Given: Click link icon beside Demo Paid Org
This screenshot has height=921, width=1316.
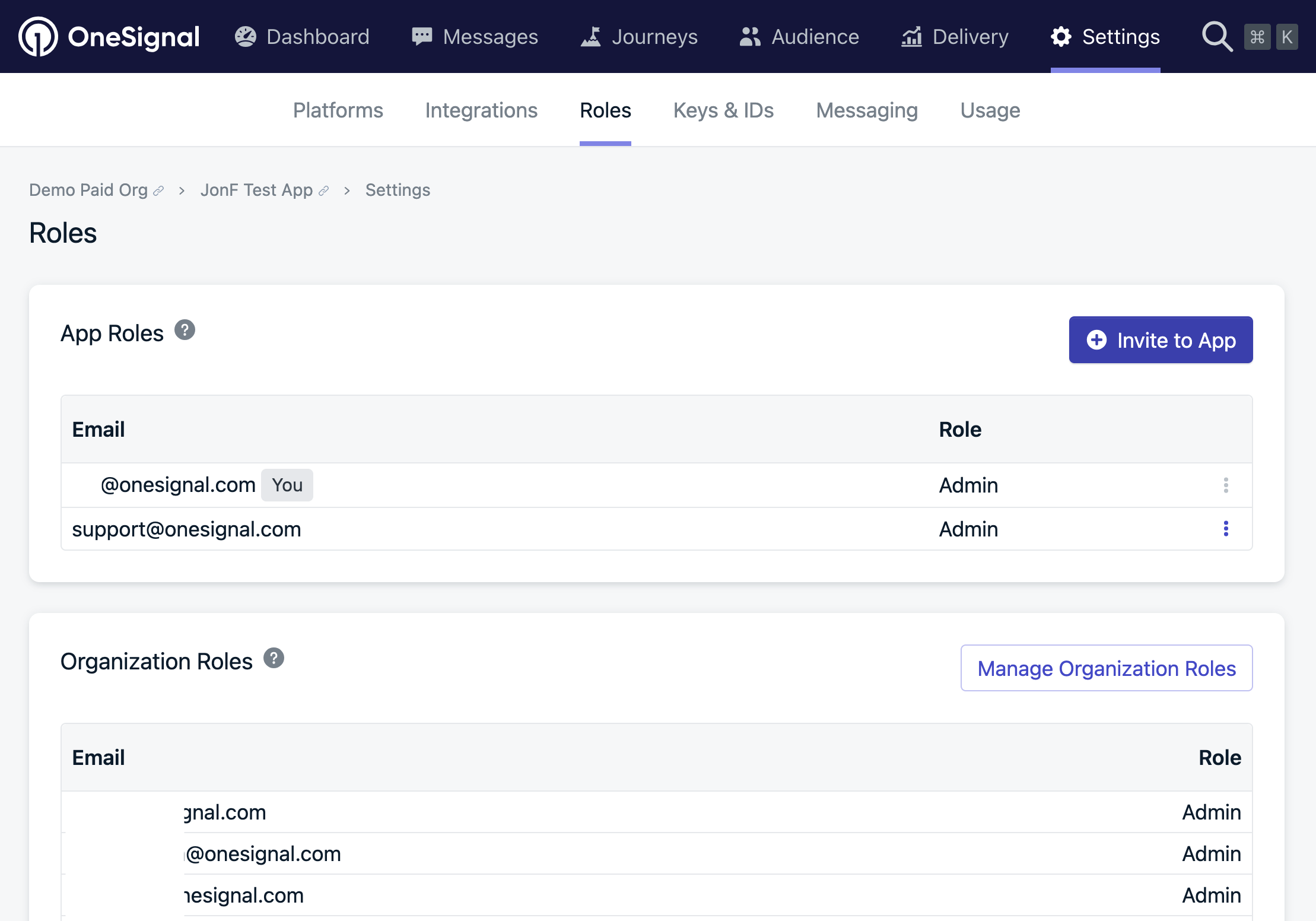Looking at the screenshot, I should pos(158,191).
